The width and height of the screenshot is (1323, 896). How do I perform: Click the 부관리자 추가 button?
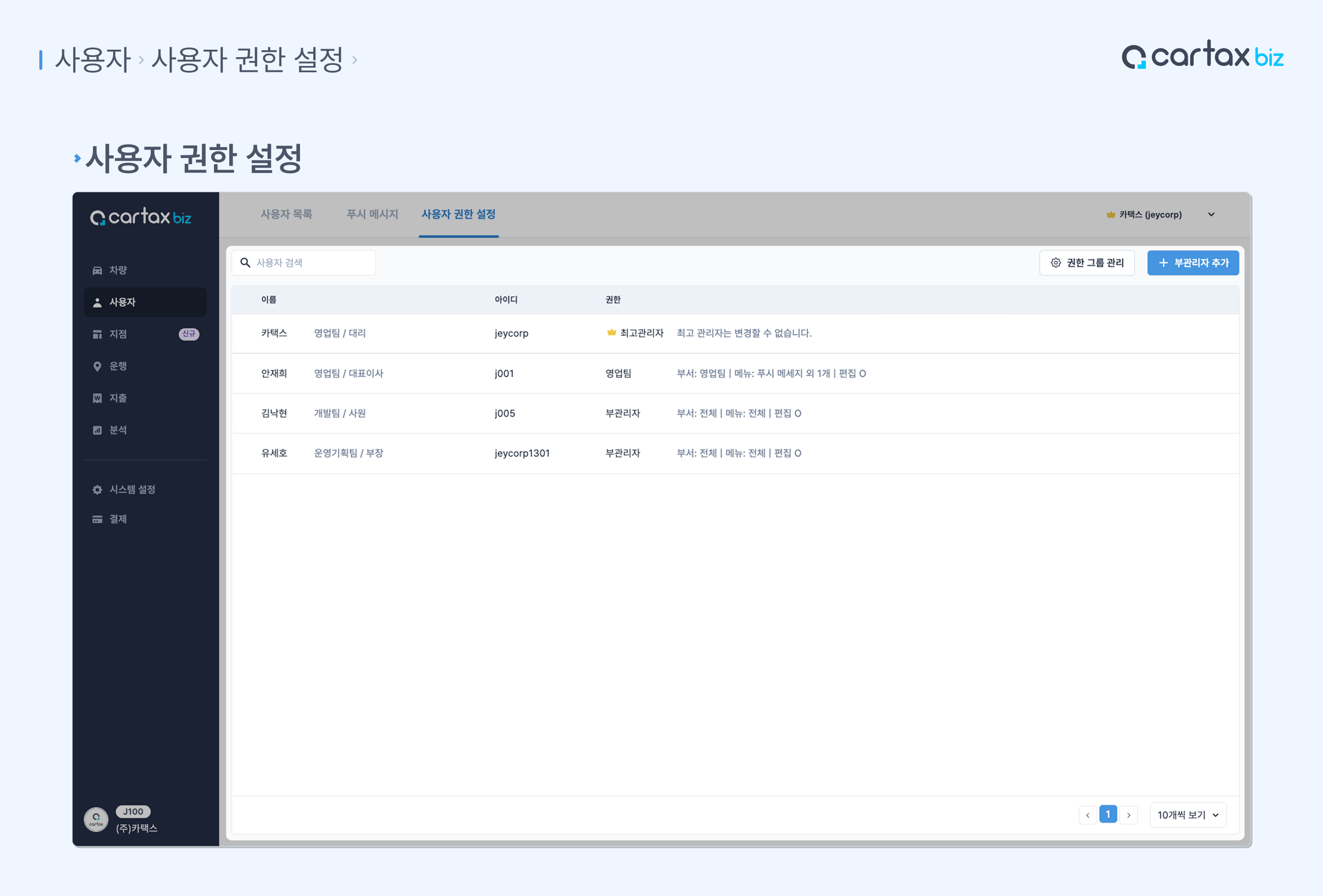click(x=1193, y=263)
